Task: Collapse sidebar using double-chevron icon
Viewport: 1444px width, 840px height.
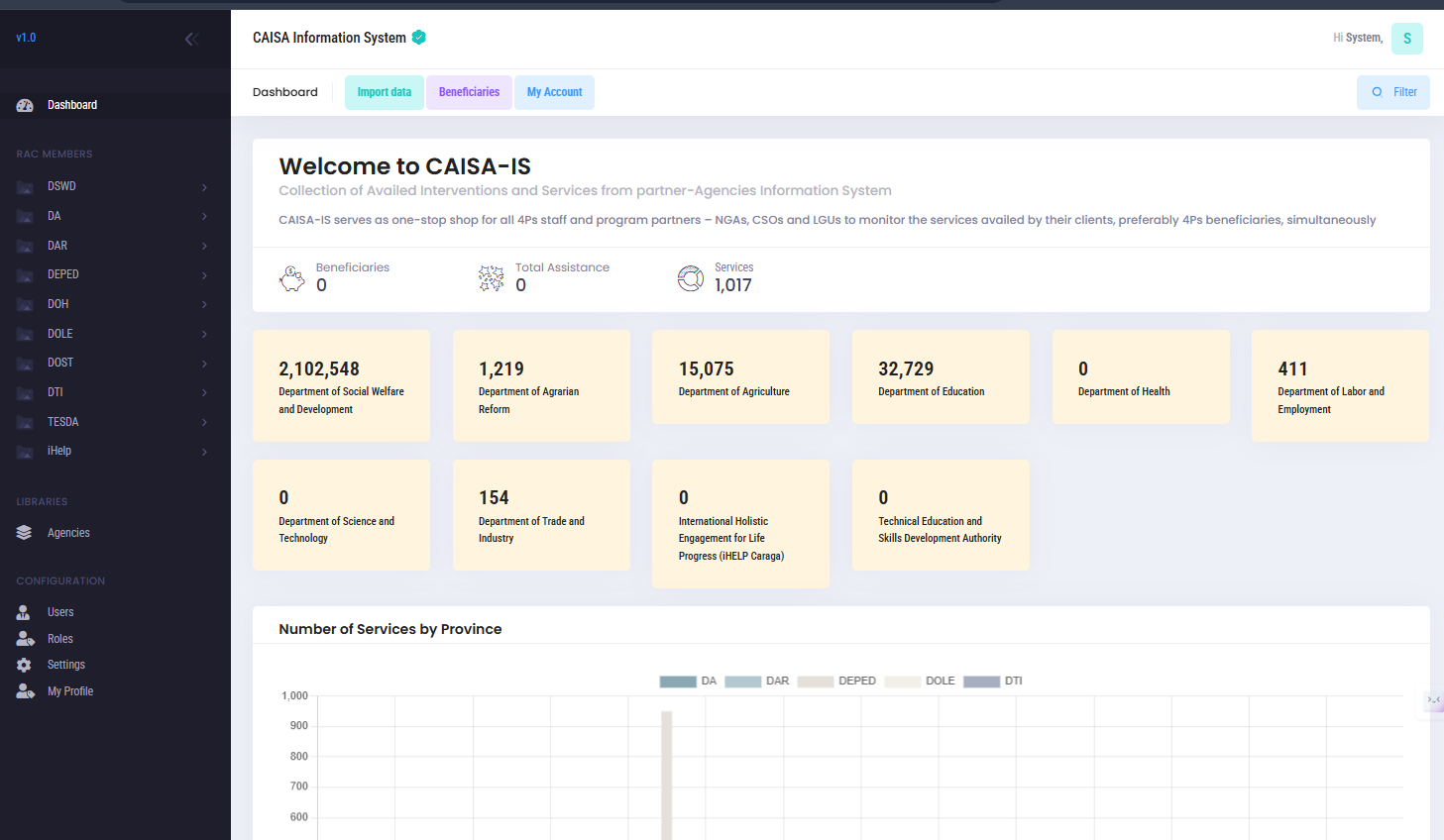Action: point(191,39)
